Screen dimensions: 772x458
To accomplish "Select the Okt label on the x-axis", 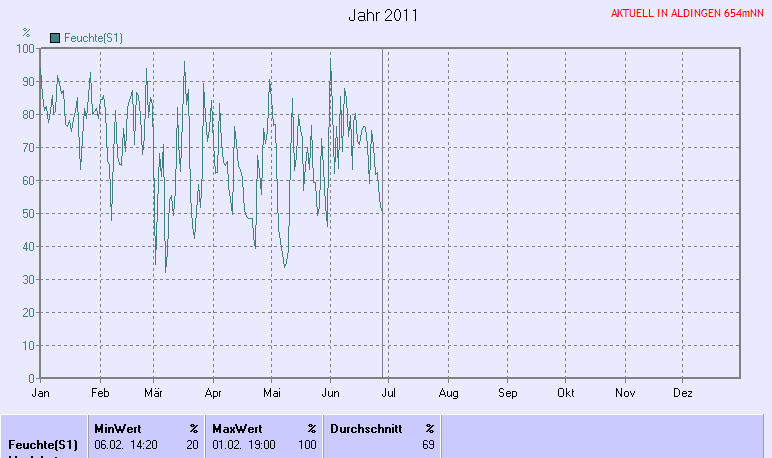I will click(566, 394).
